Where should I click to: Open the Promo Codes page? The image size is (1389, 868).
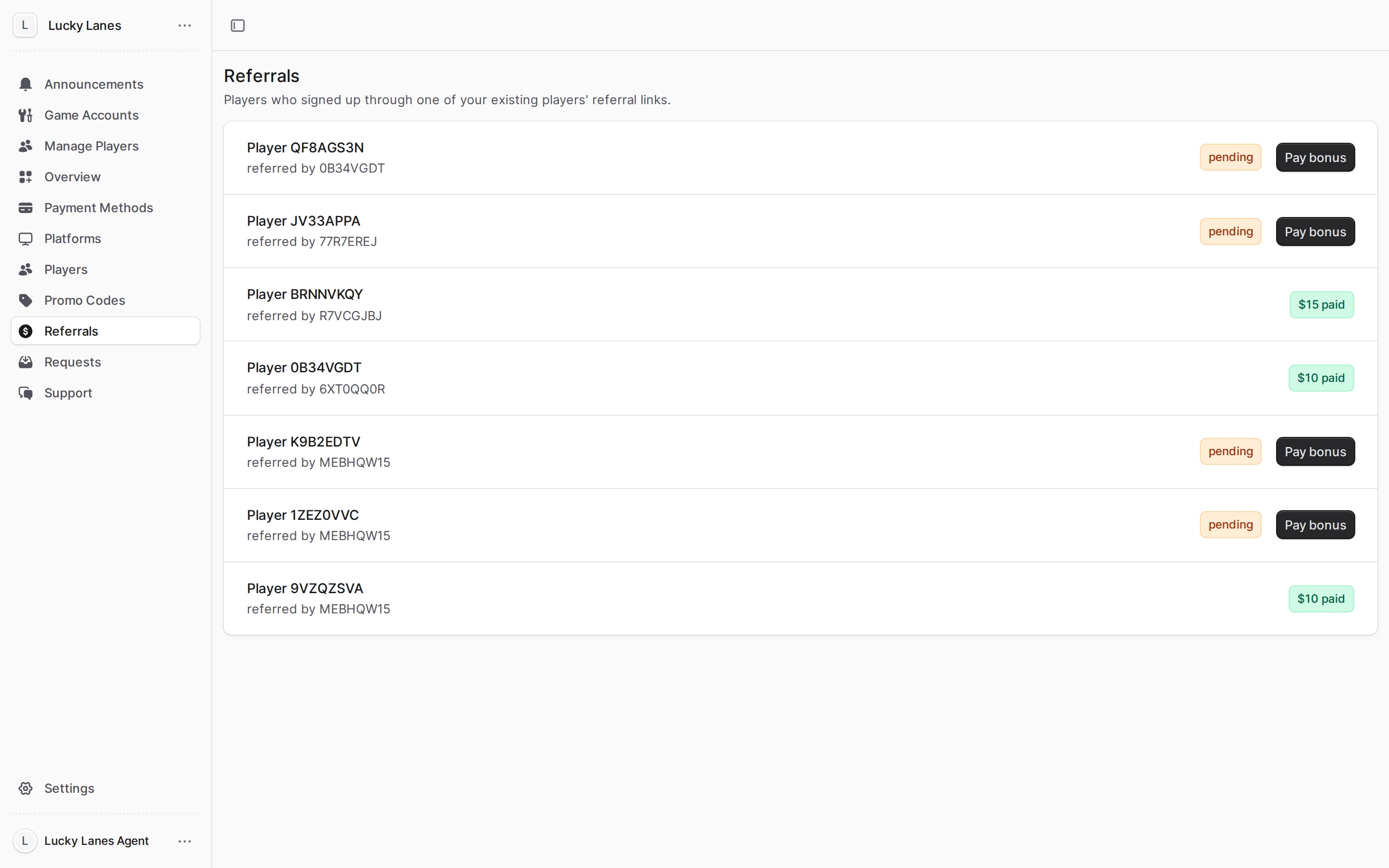106,300
